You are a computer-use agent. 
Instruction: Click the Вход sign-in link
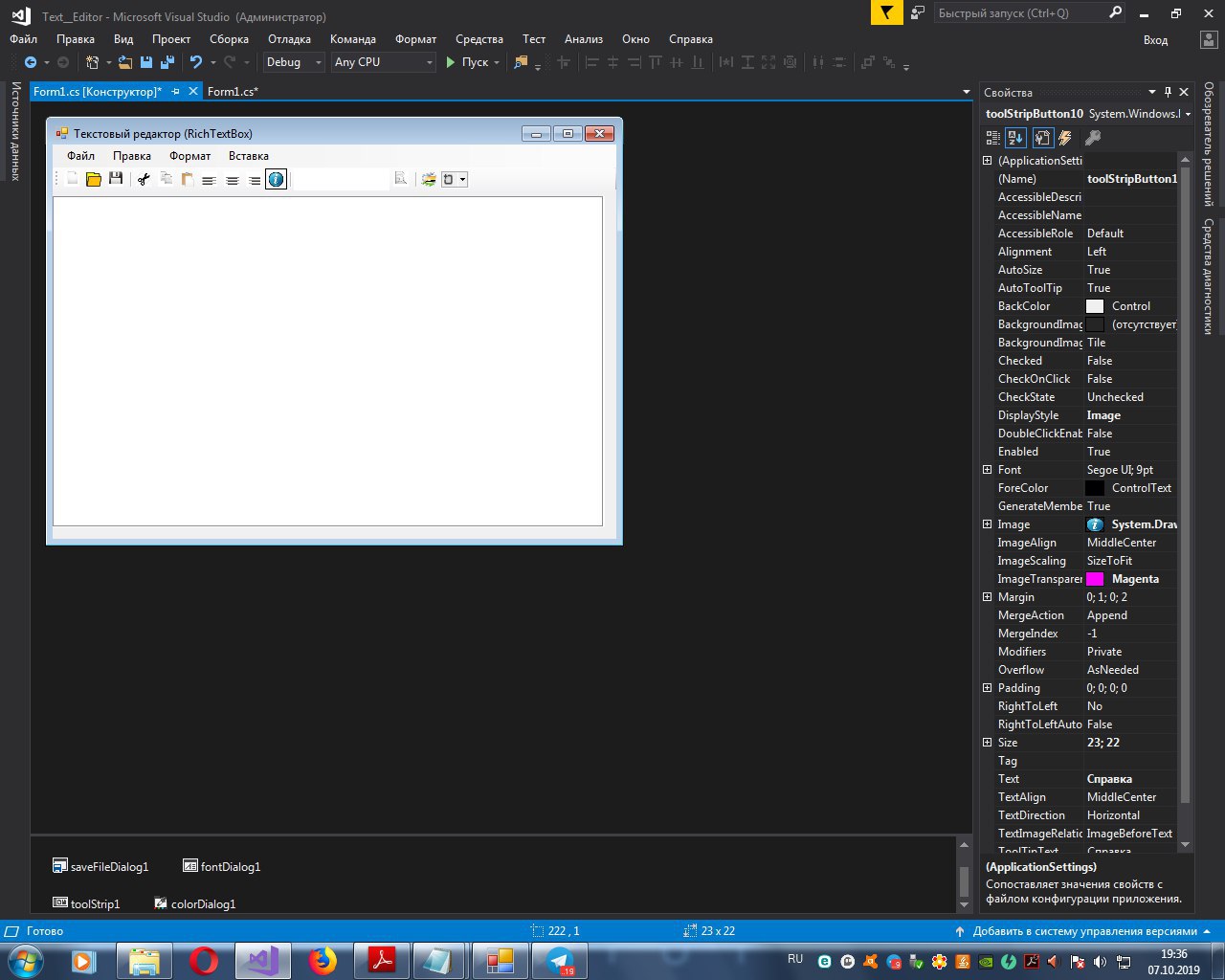1155,40
